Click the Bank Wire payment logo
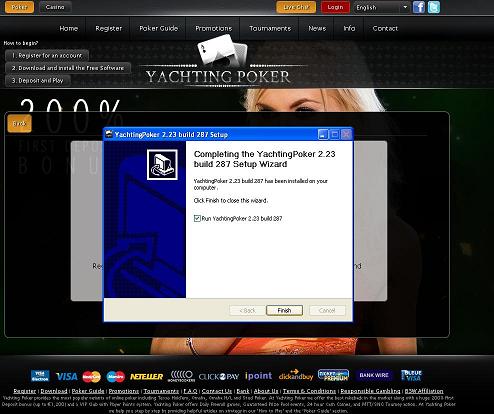494x414 pixels. click(374, 375)
